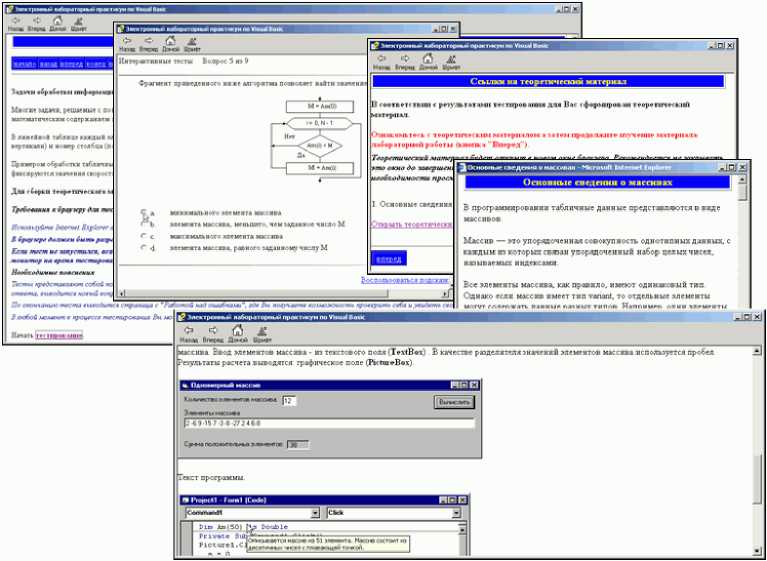
Task: Open the Click procedure dropdown in code window
Action: pos(456,513)
